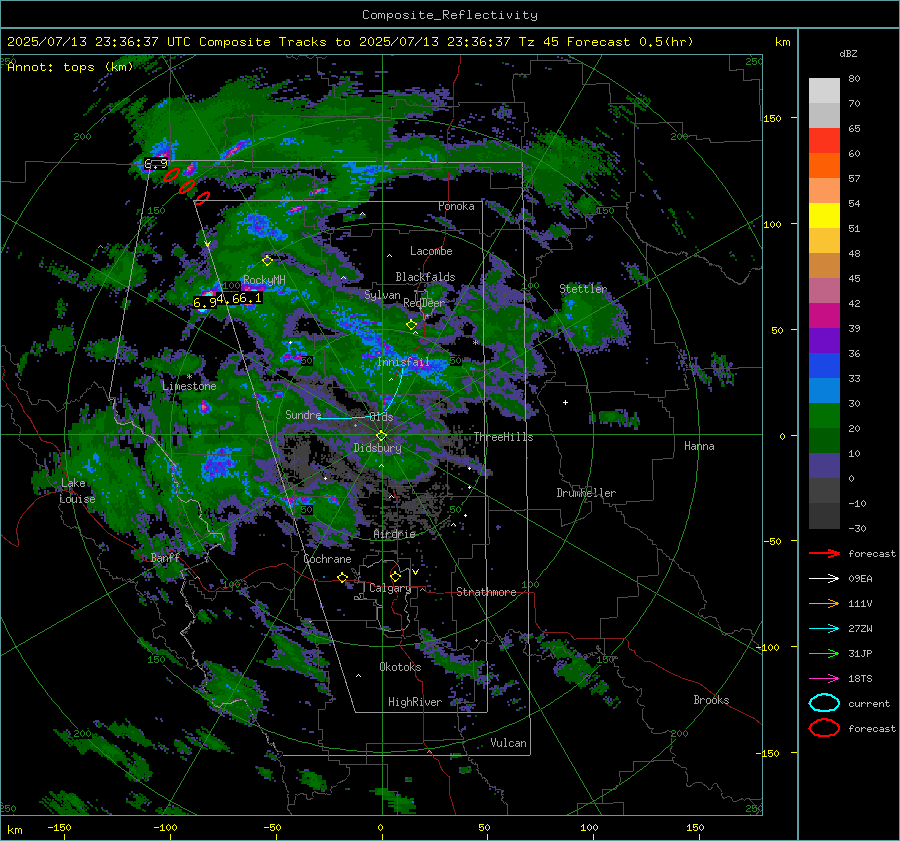Image resolution: width=900 pixels, height=841 pixels.
Task: Click the Drumheller town label
Action: click(x=586, y=493)
